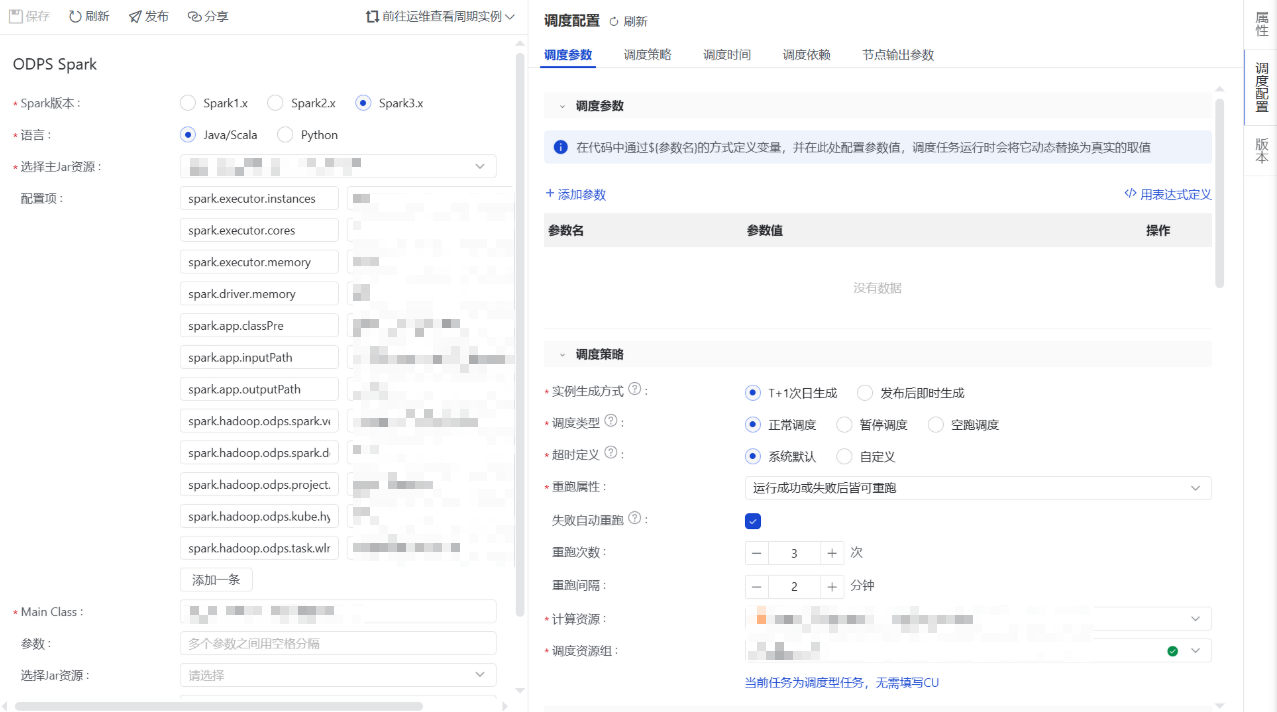1277x712 pixels.
Task: Select 系统默认 timeout option
Action: click(753, 457)
